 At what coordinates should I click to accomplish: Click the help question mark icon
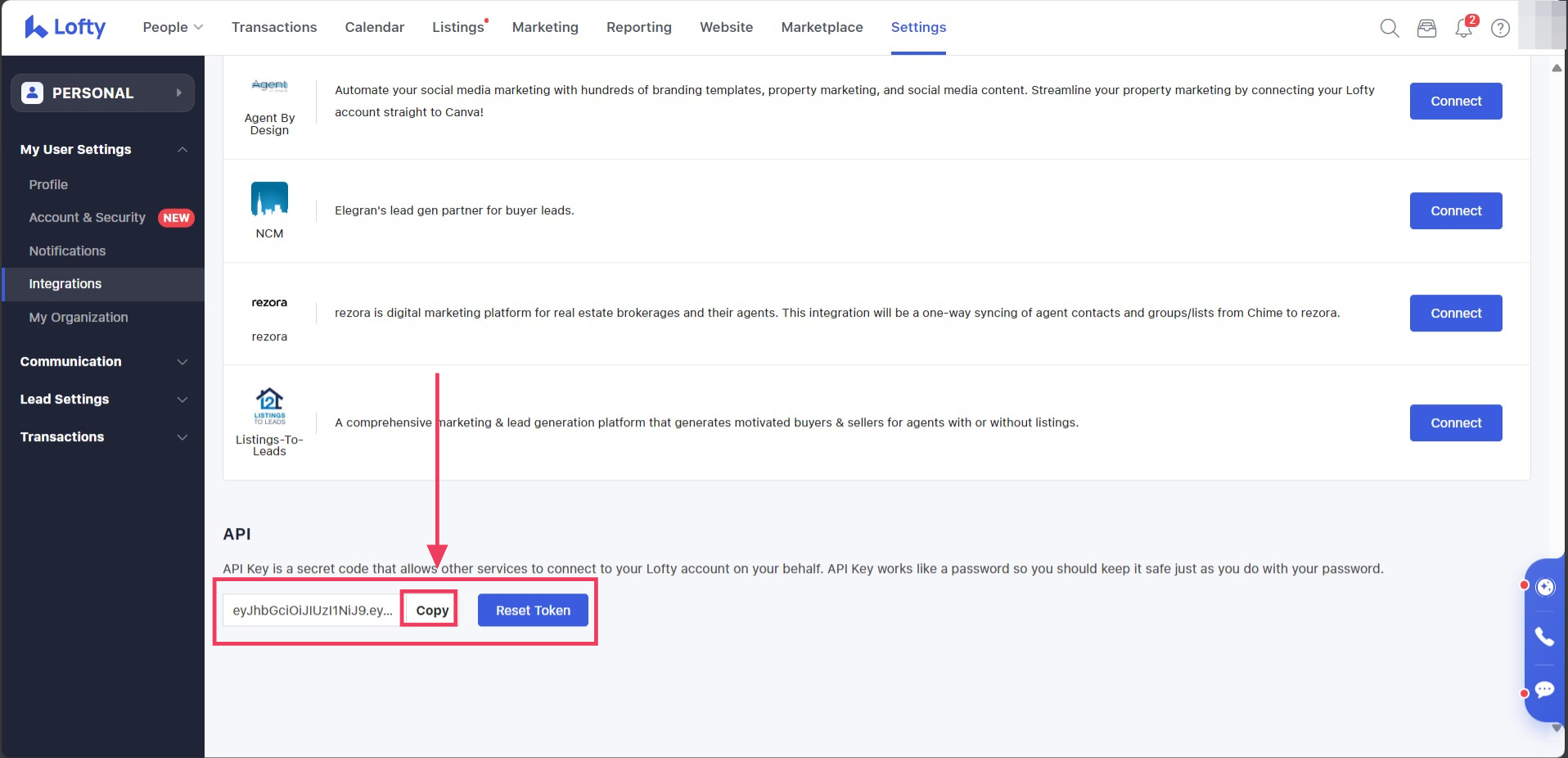[x=1500, y=28]
